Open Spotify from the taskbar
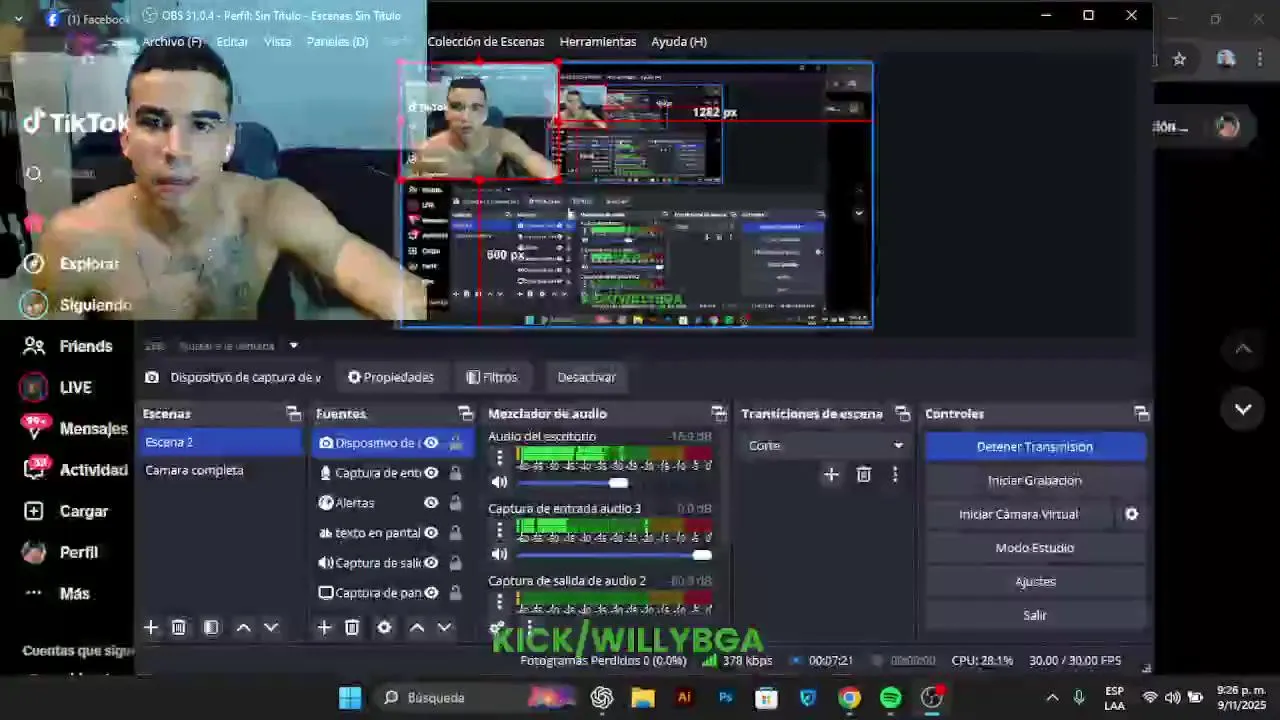 [x=890, y=697]
